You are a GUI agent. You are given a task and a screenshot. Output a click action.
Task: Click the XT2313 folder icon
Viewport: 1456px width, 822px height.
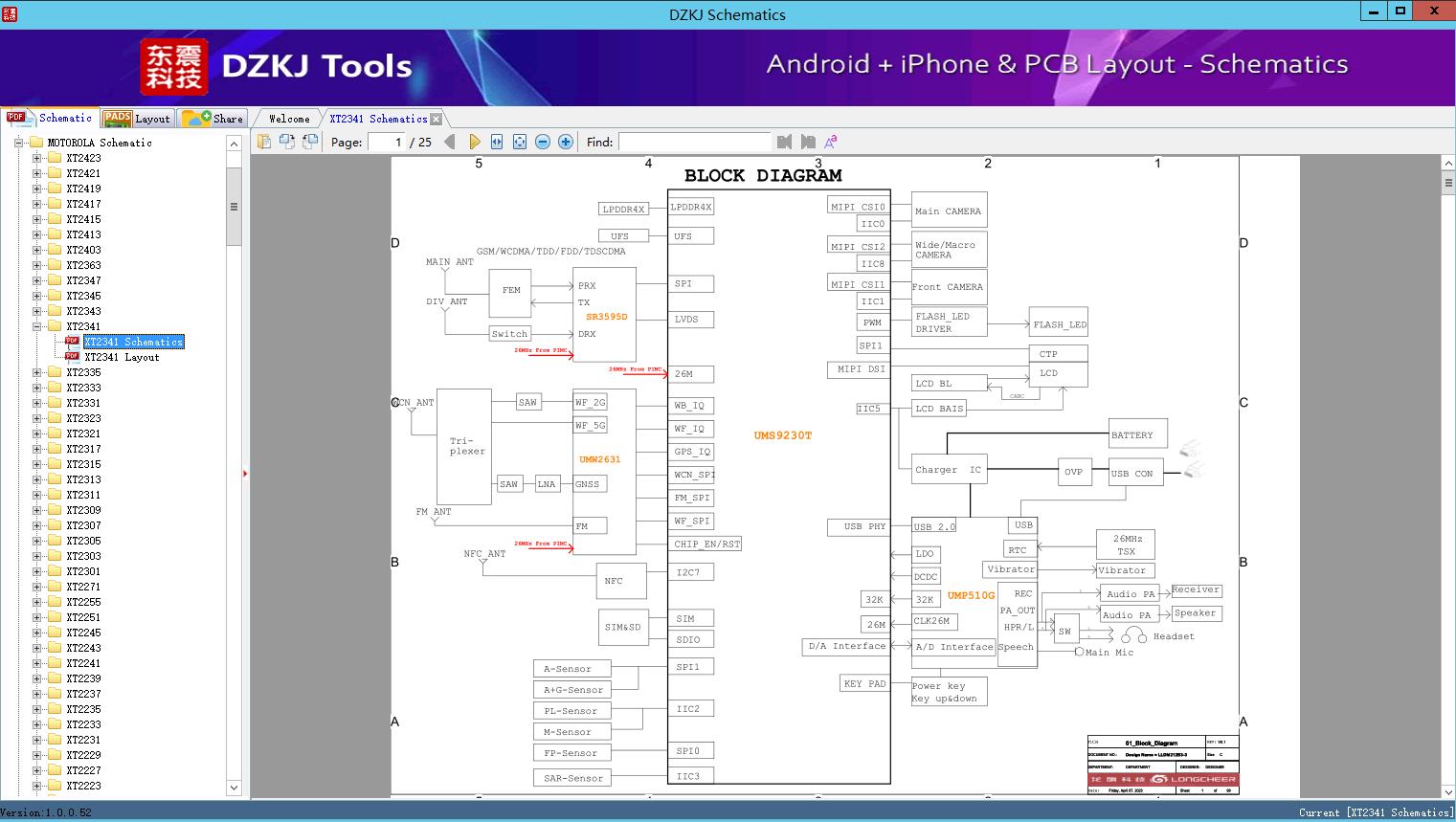pos(54,479)
